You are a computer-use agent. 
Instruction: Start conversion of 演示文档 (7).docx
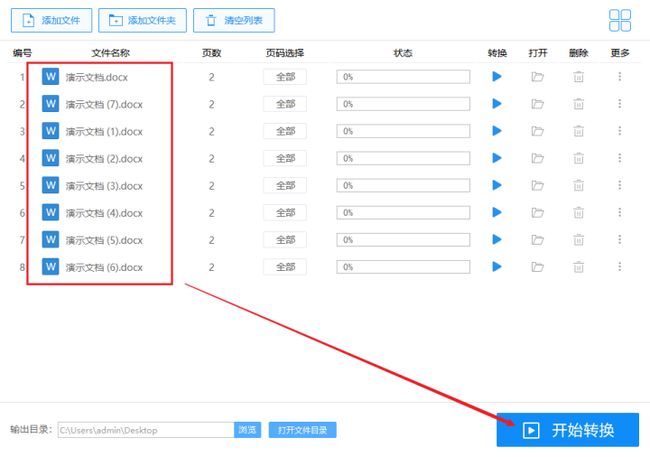[497, 104]
